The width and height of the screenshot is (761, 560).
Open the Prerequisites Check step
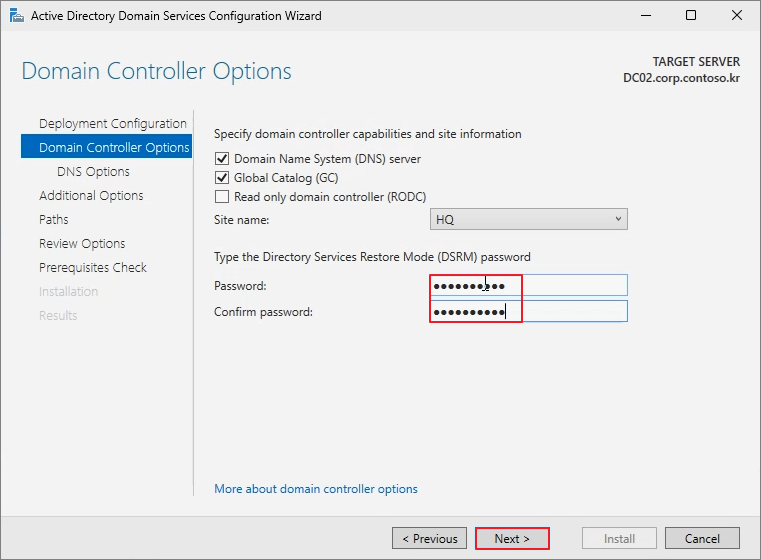93,267
